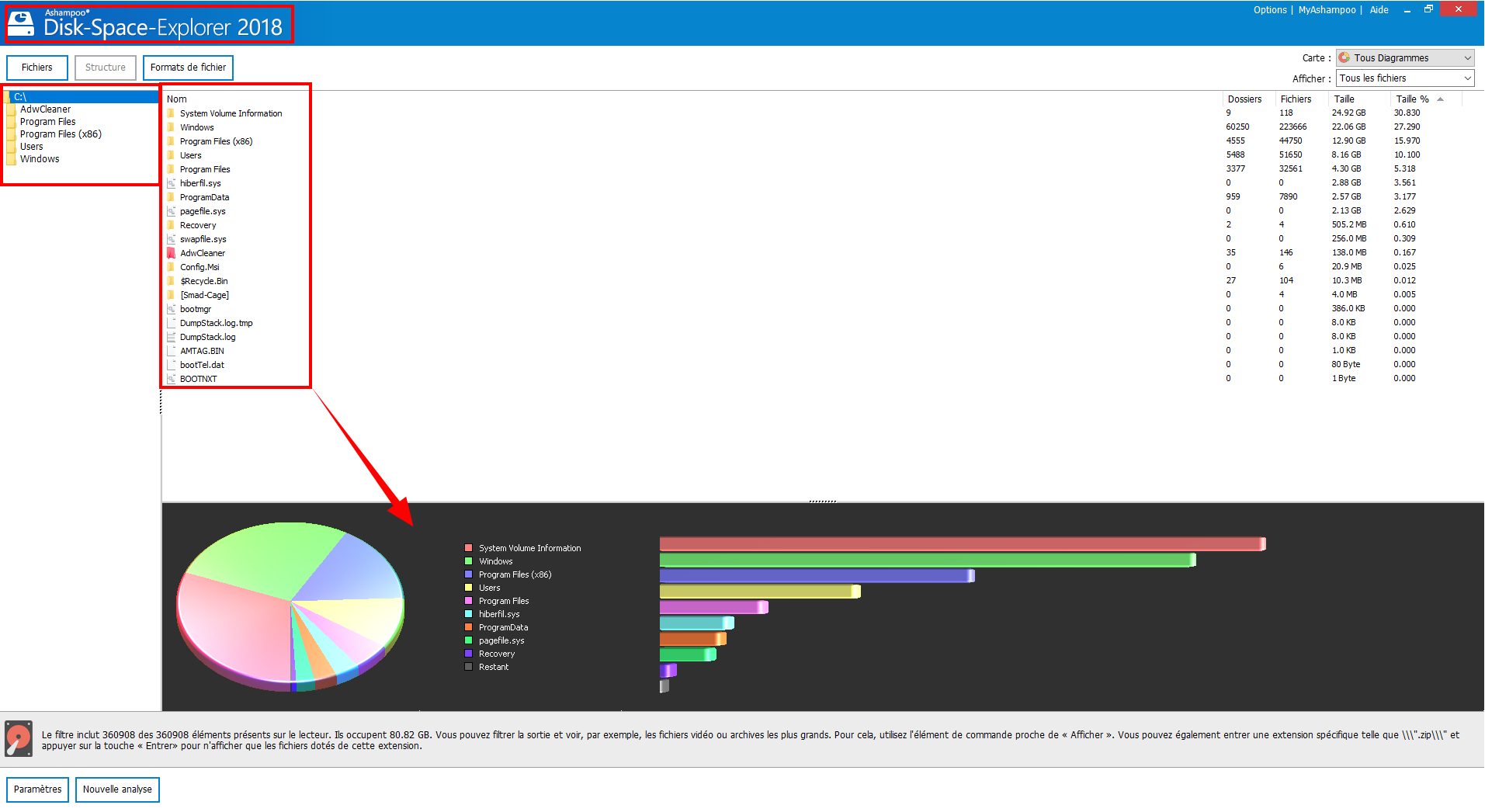The image size is (1485, 812).
Task: Click the hiberfil.sys file icon
Action: click(x=171, y=183)
